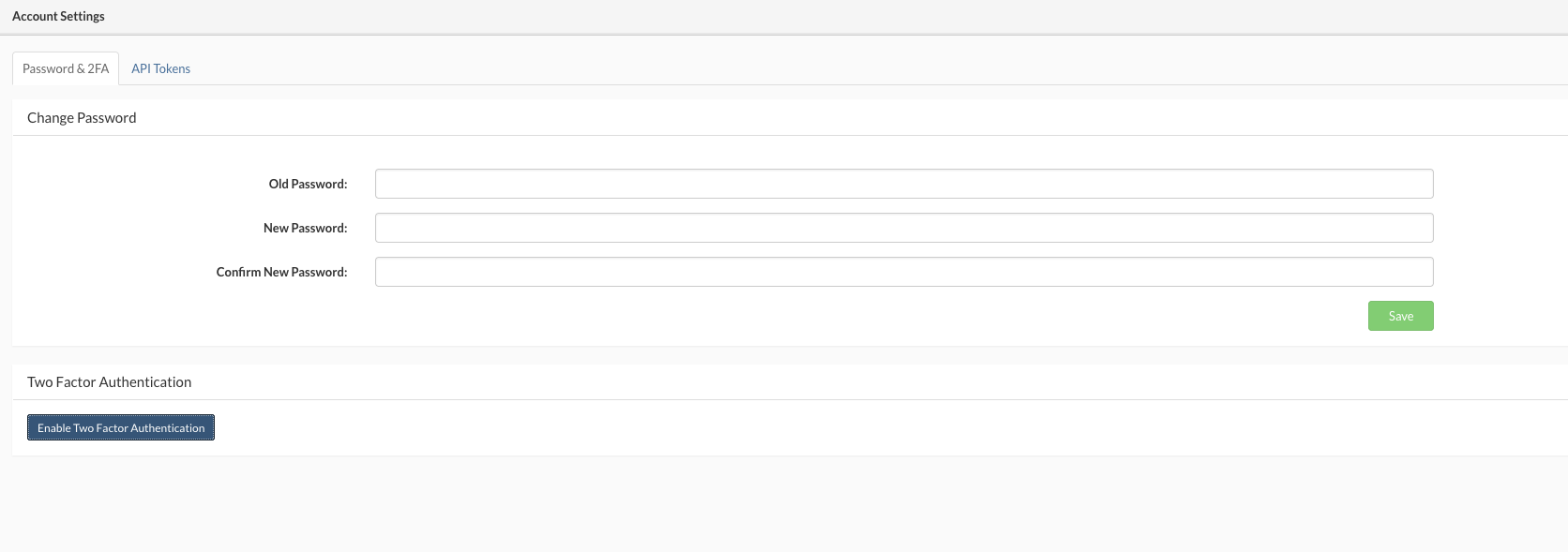Screen dimensions: 1568x552
Task: Save the changed password
Action: [1400, 316]
